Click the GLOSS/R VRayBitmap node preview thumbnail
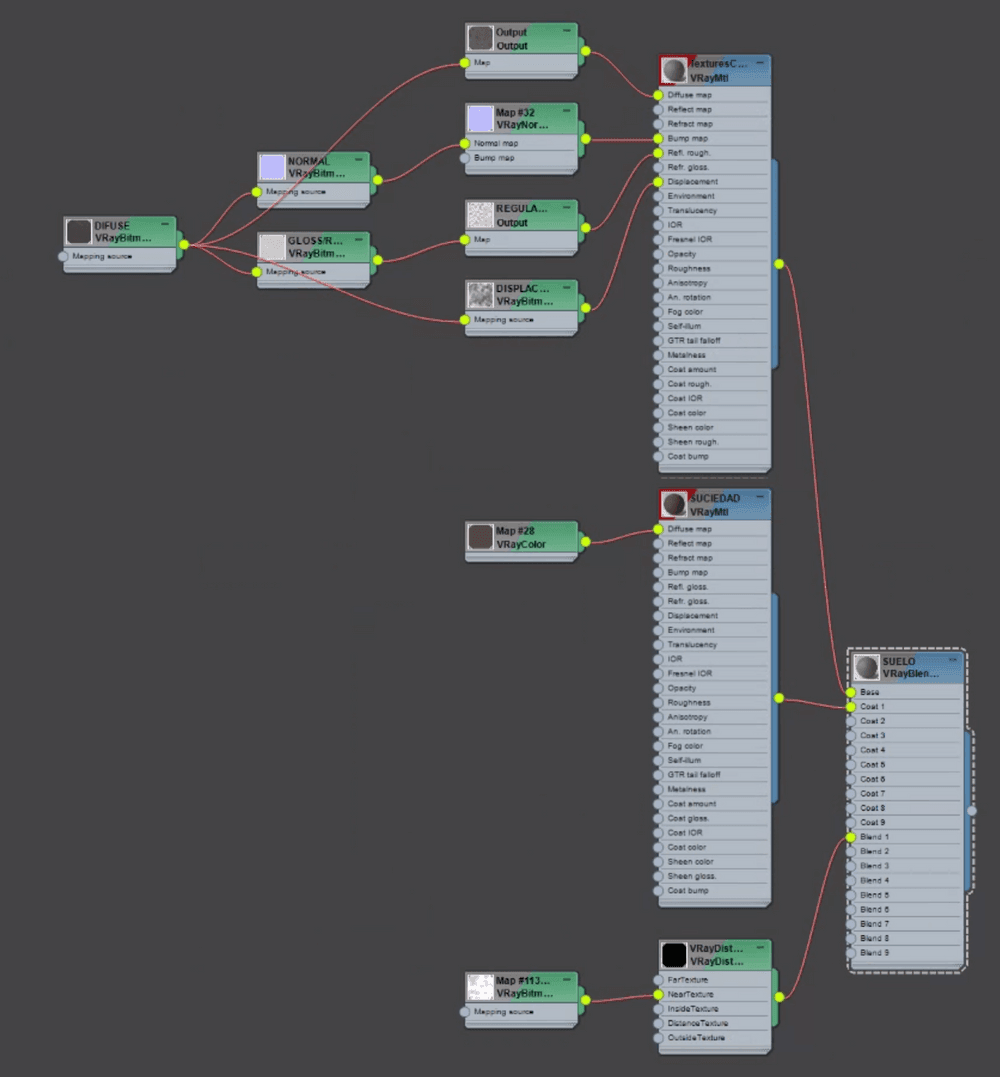The height and width of the screenshot is (1077, 1000). coord(272,247)
